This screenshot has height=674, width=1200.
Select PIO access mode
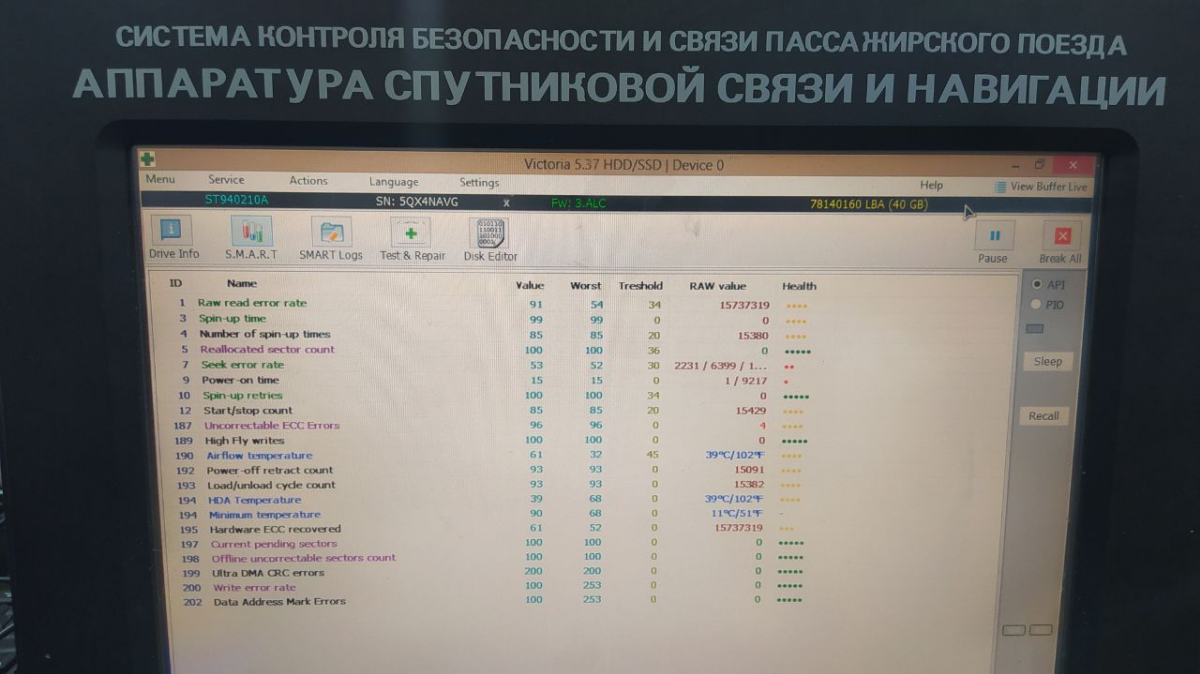click(x=1047, y=305)
